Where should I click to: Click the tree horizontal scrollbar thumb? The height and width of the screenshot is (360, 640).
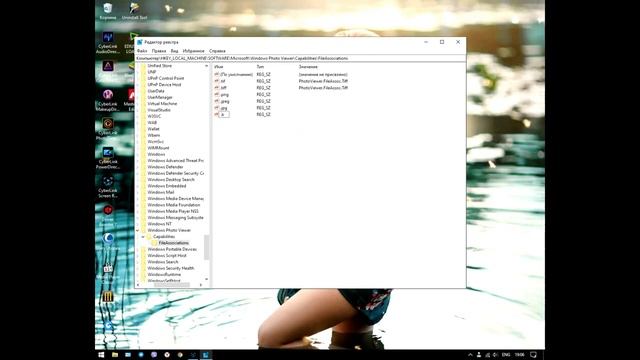171,285
